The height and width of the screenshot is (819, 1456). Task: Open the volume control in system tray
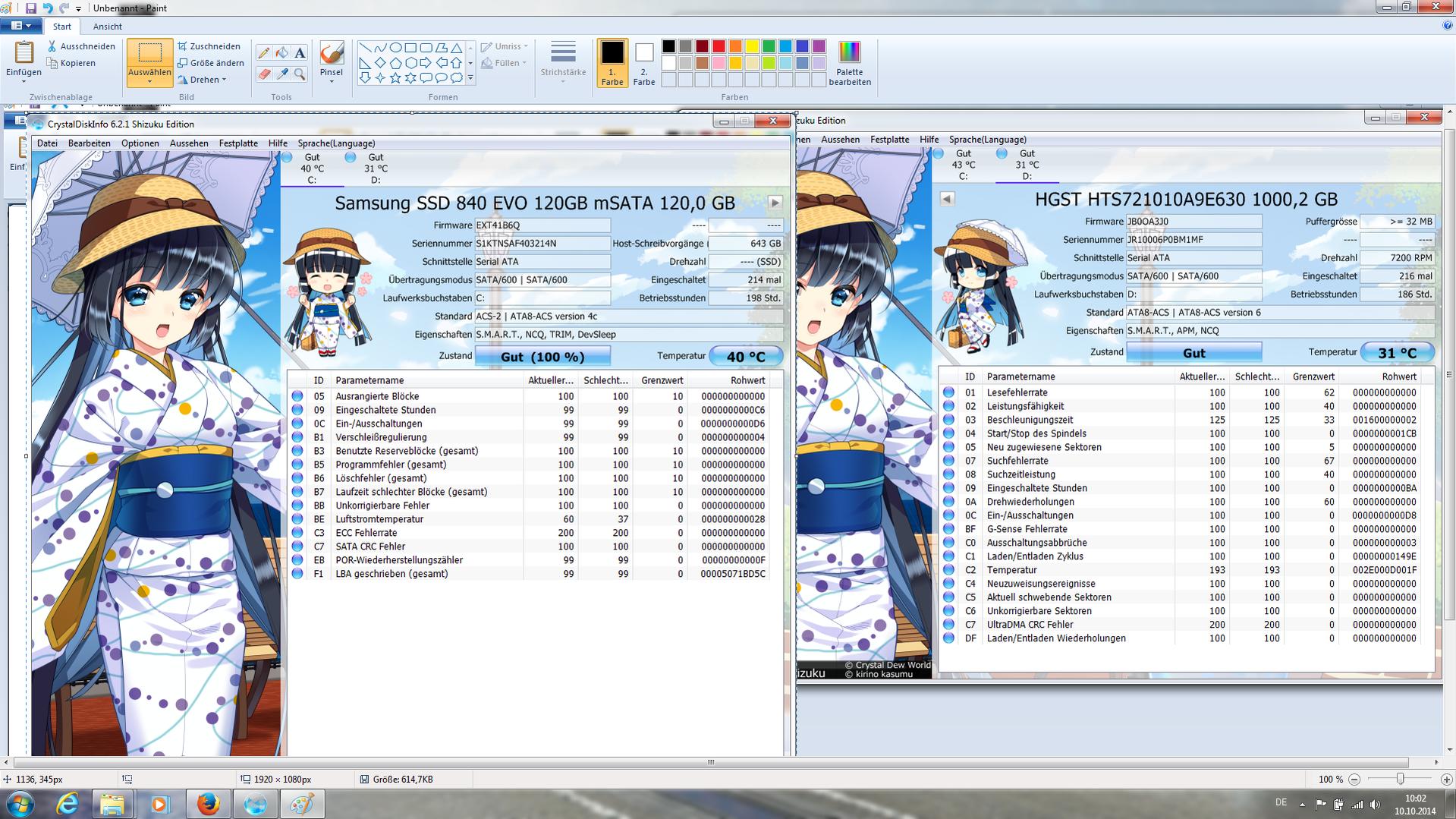[1376, 805]
